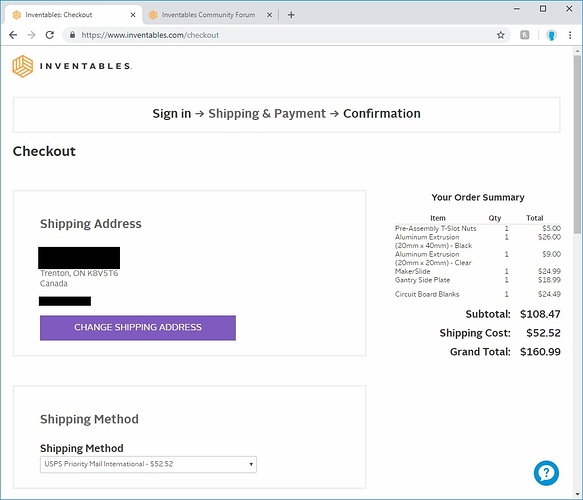Click the Subtotal $108.47 amount

(540, 314)
